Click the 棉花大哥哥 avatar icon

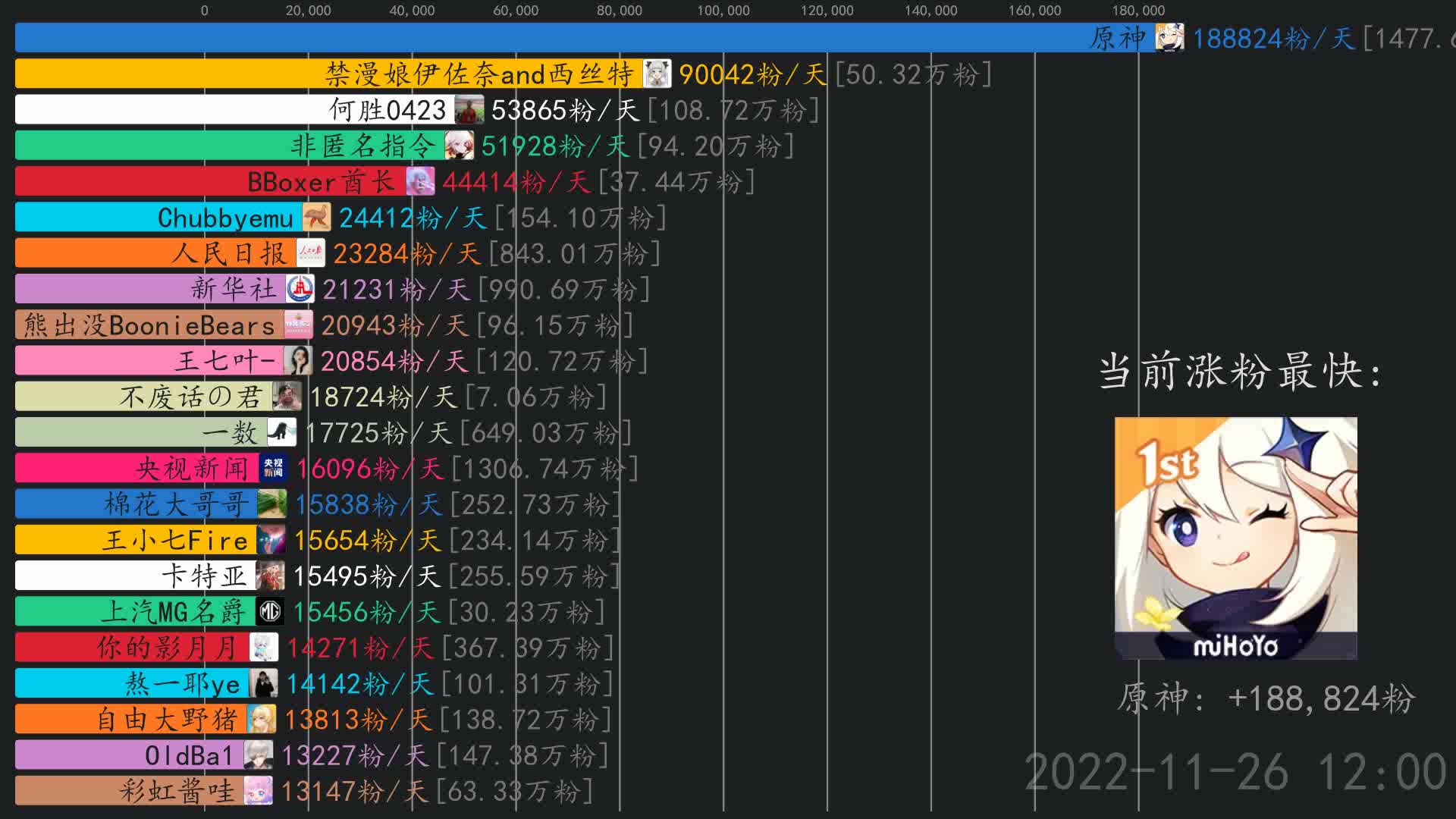pyautogui.click(x=272, y=504)
